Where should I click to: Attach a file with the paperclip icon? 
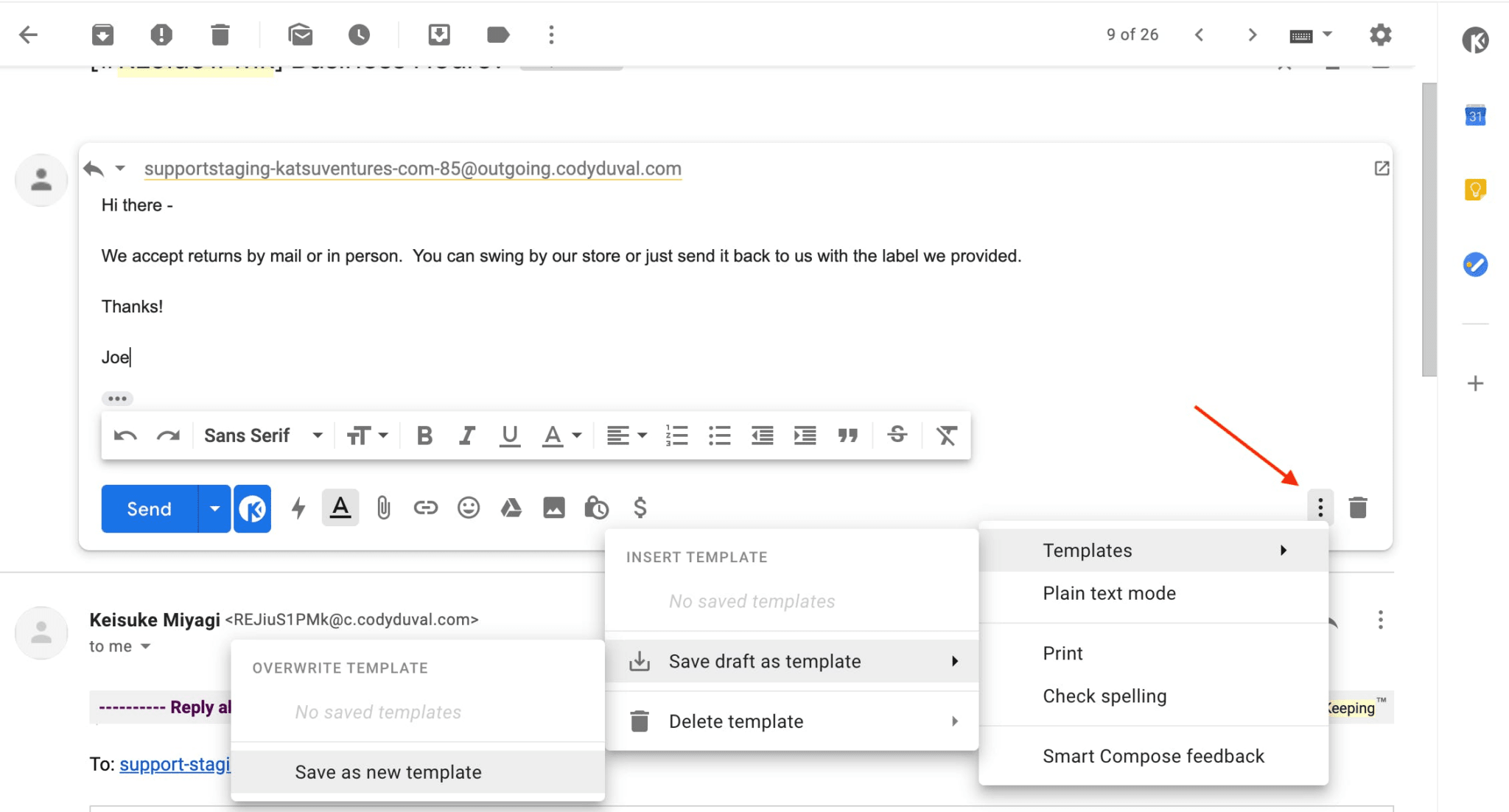(383, 508)
